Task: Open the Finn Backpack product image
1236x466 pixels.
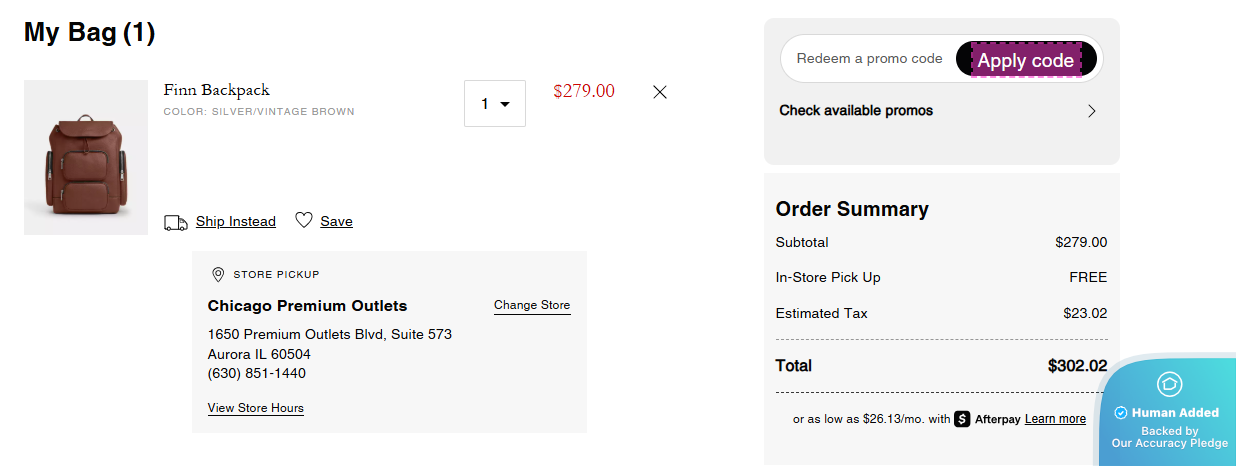Action: [86, 158]
